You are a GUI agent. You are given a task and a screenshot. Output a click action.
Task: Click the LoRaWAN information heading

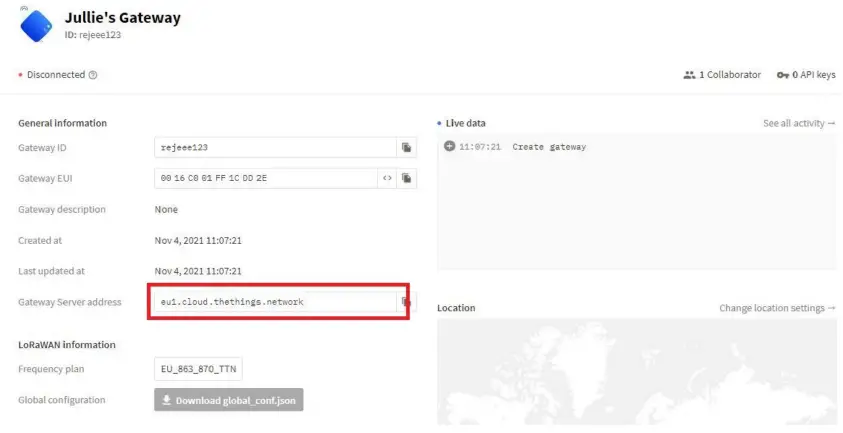[x=67, y=345]
